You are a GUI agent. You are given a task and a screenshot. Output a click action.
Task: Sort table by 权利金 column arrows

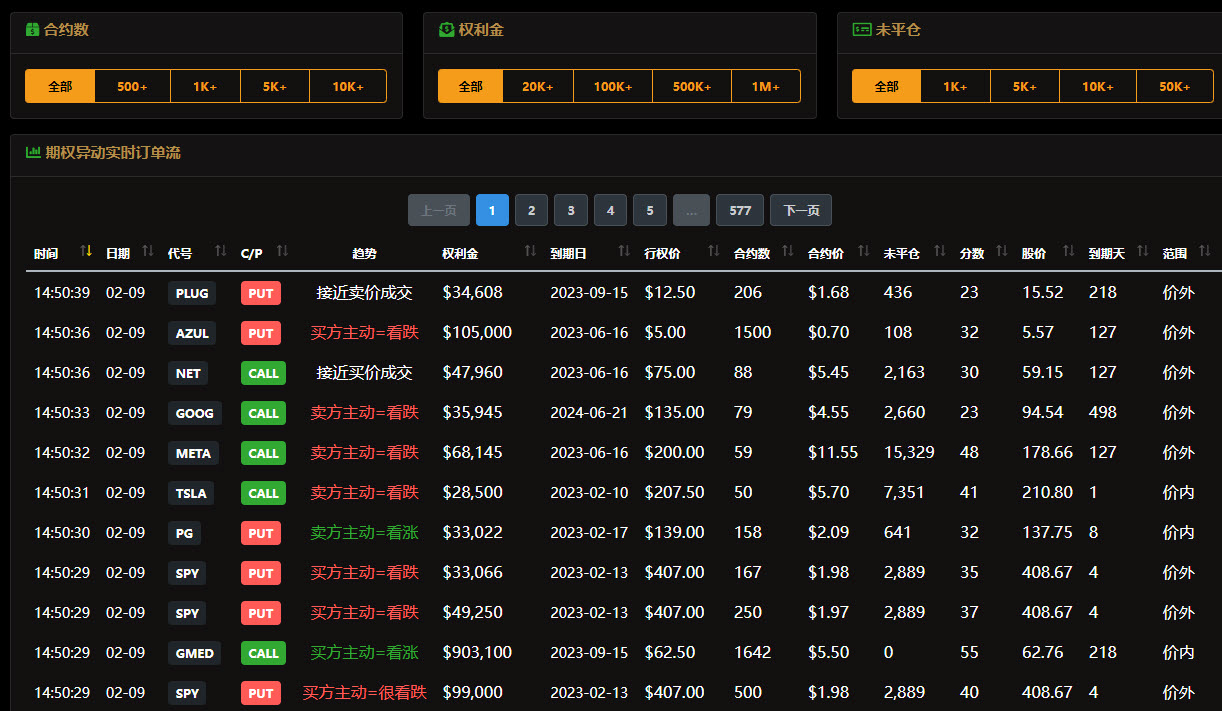coord(530,252)
